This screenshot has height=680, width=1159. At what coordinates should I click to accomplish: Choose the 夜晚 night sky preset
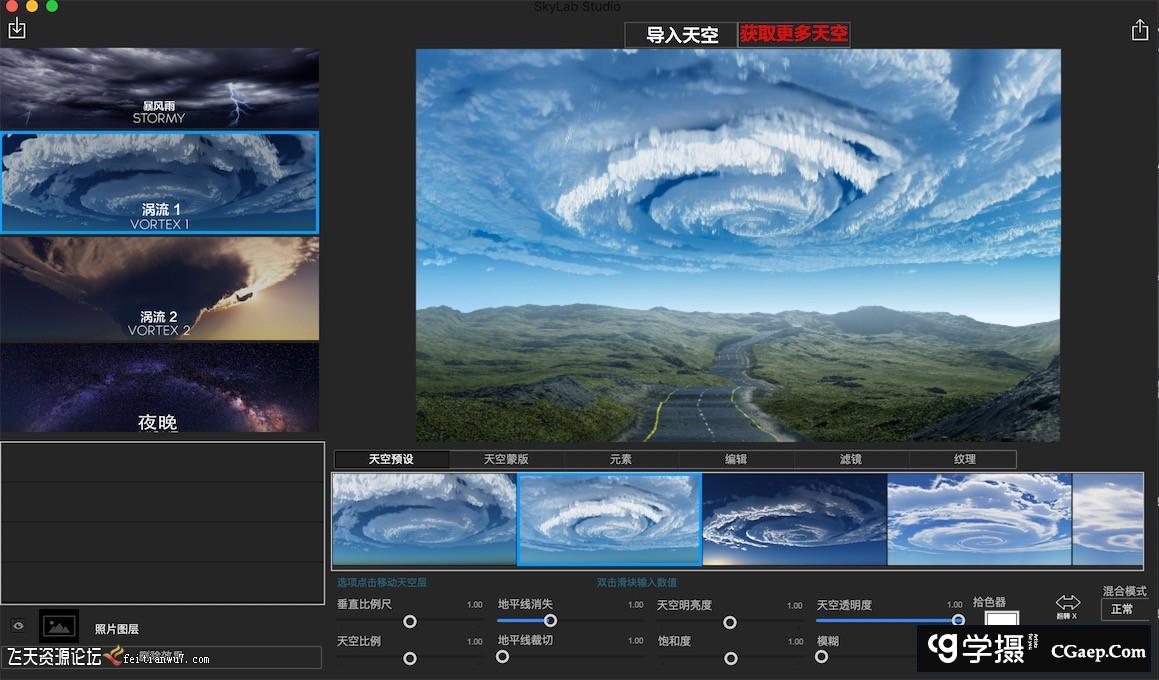(160, 388)
